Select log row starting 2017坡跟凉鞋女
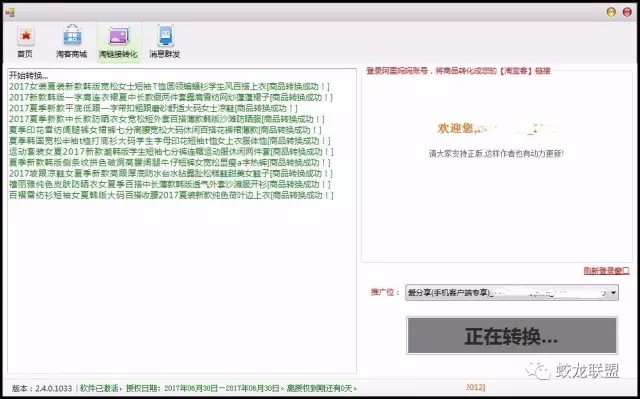 171,173
